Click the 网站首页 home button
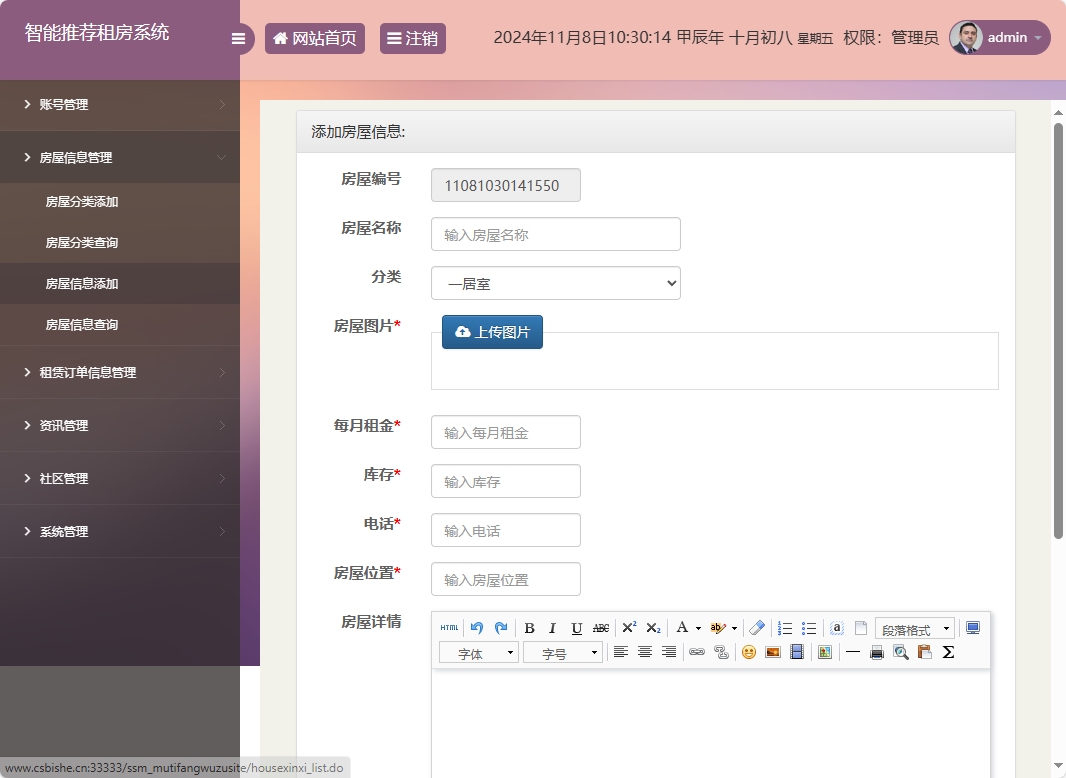The height and width of the screenshot is (778, 1066). click(314, 39)
